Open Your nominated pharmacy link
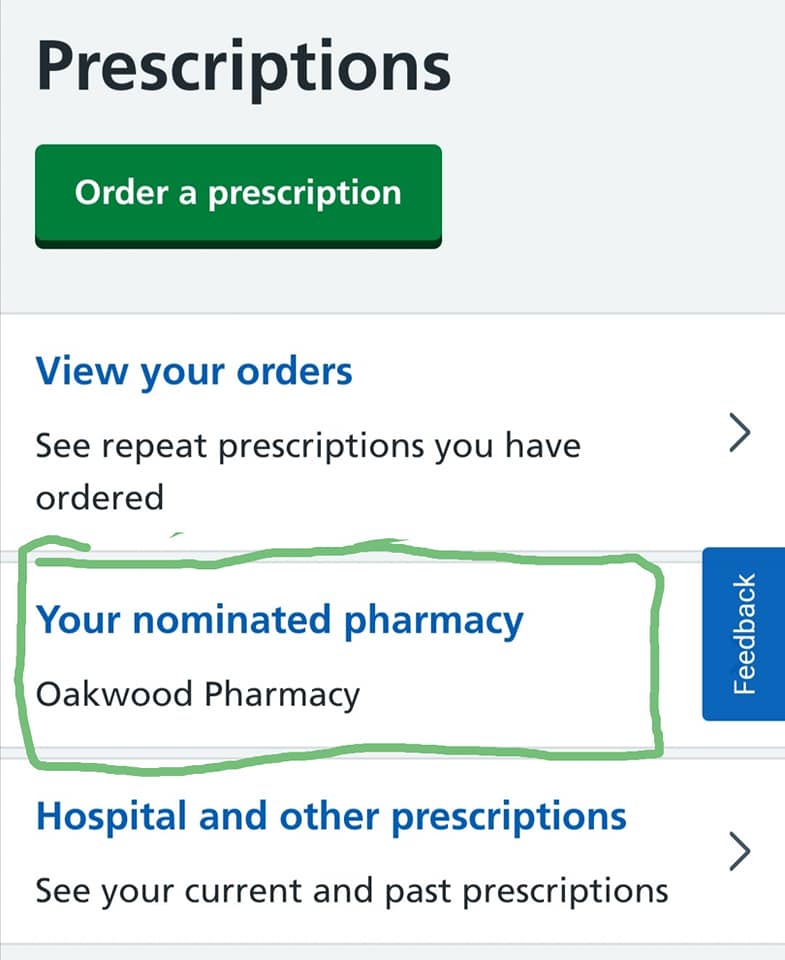This screenshot has height=960, width=785. [279, 620]
